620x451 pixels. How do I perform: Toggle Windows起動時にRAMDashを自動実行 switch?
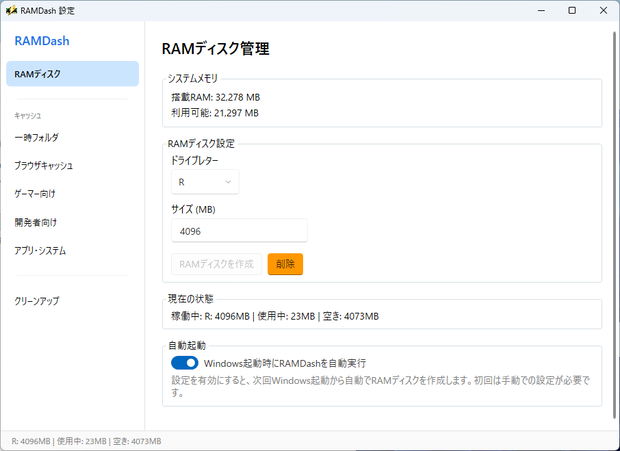coord(185,363)
